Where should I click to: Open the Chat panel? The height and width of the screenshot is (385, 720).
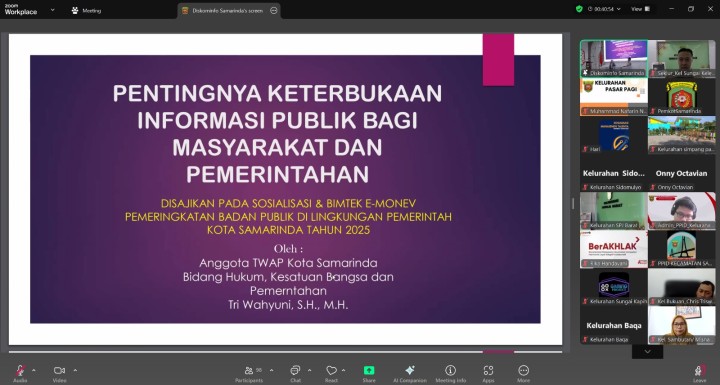pyautogui.click(x=295, y=373)
